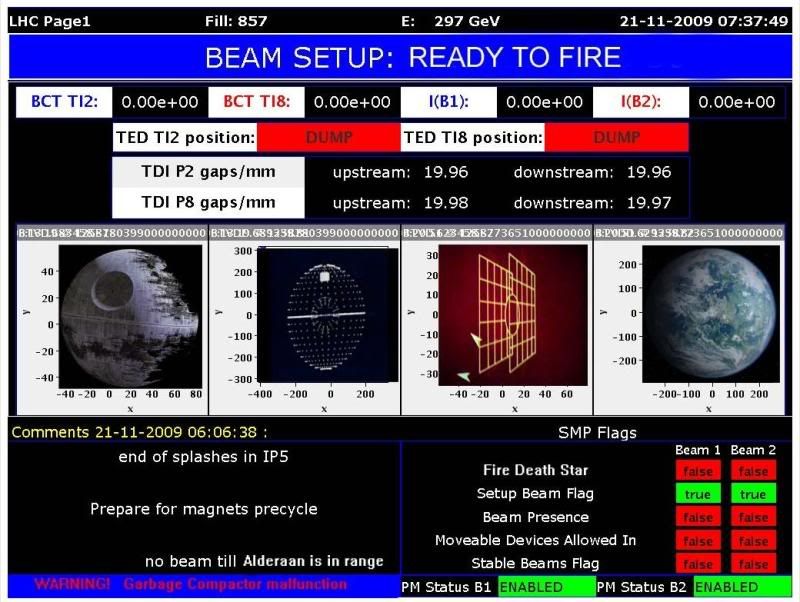This screenshot has height=602, width=800.
Task: Click the BCT TI2 label
Action: pos(64,102)
